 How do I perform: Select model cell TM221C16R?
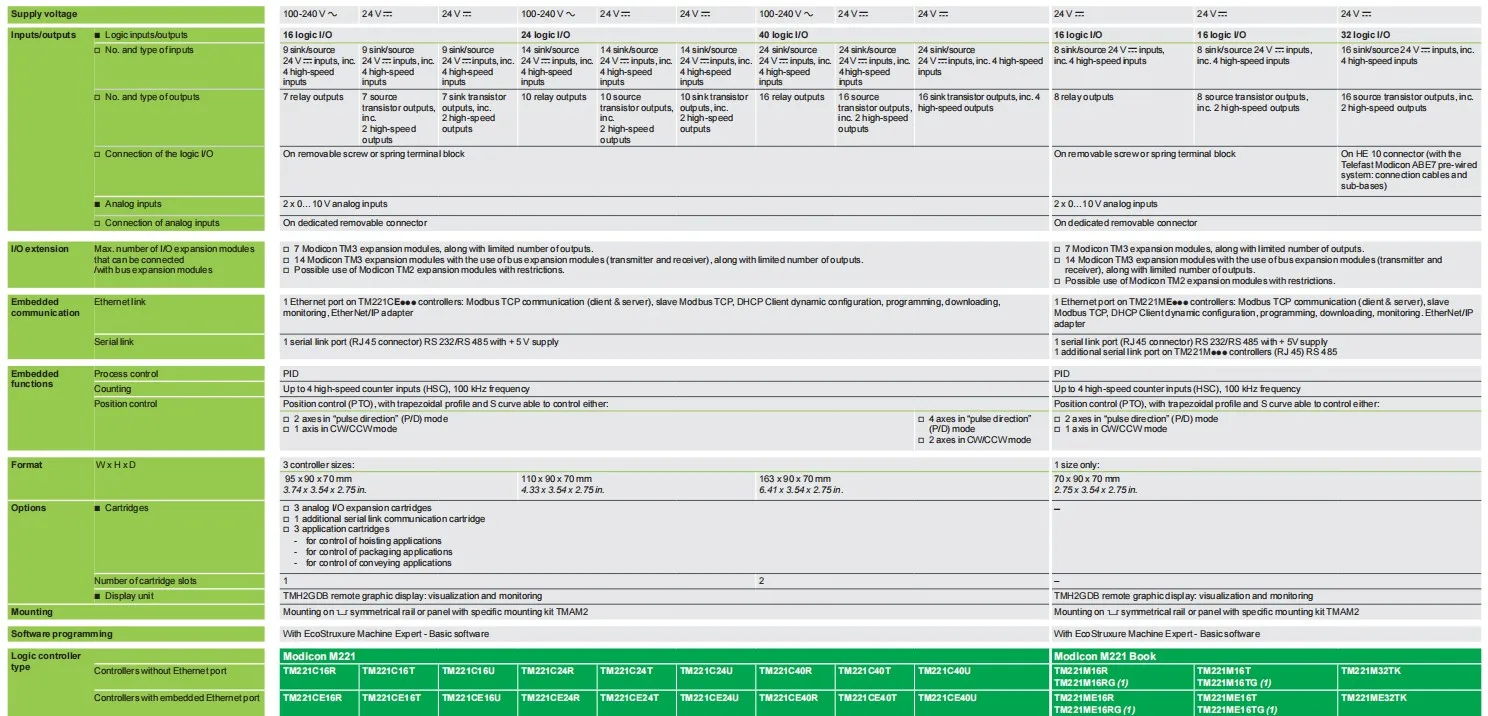pyautogui.click(x=308, y=671)
